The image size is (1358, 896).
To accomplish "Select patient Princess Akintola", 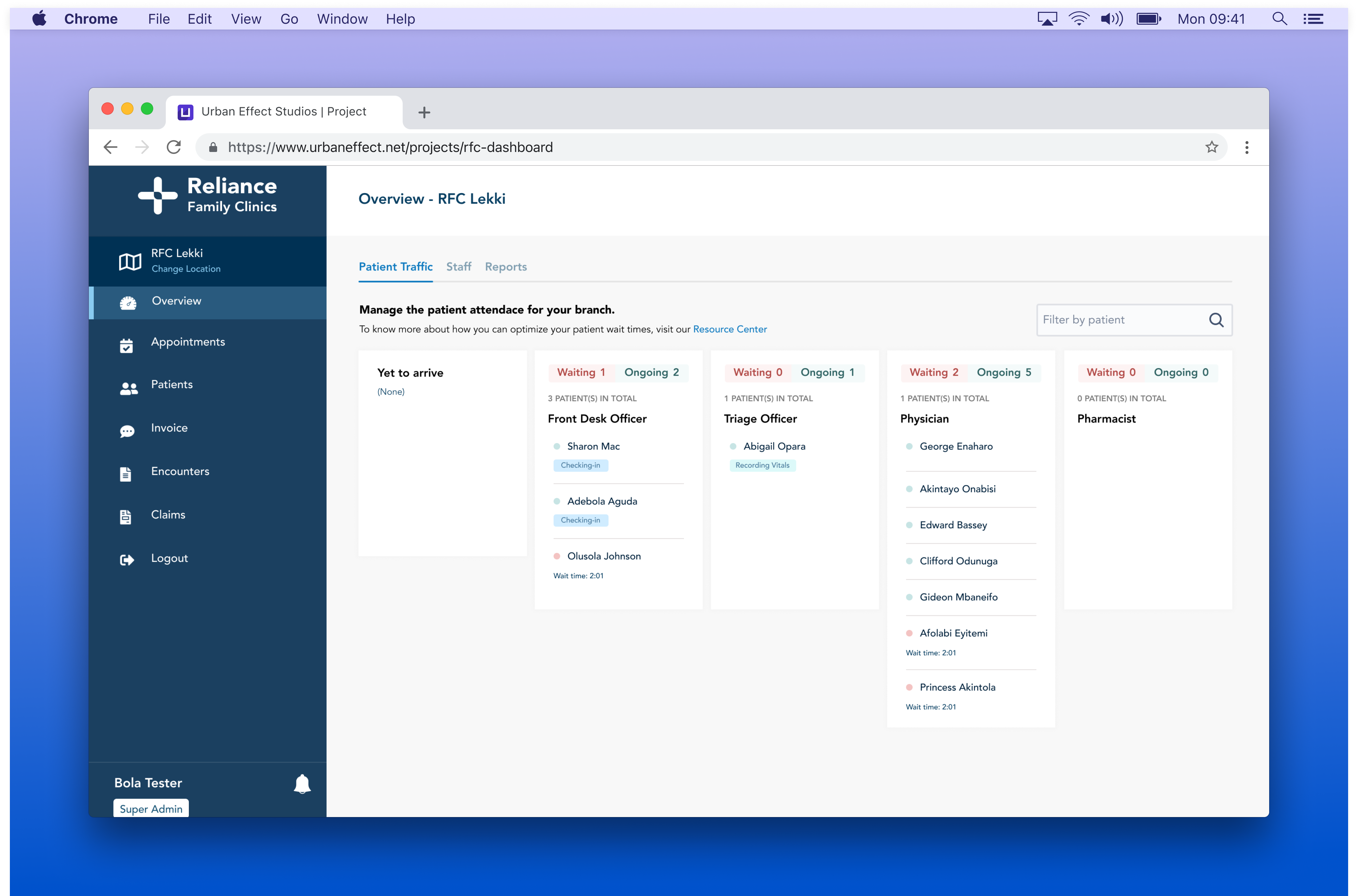I will click(x=957, y=687).
